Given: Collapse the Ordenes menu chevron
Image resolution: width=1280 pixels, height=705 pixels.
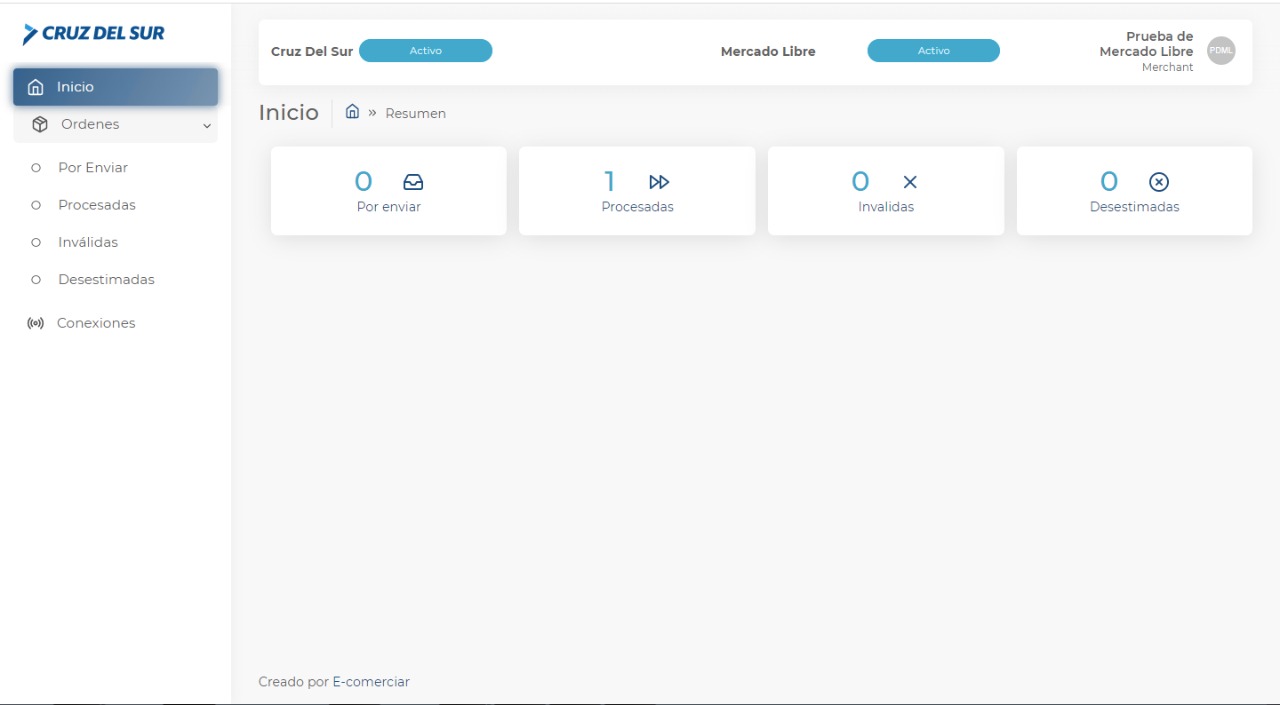Looking at the screenshot, I should 207,126.
